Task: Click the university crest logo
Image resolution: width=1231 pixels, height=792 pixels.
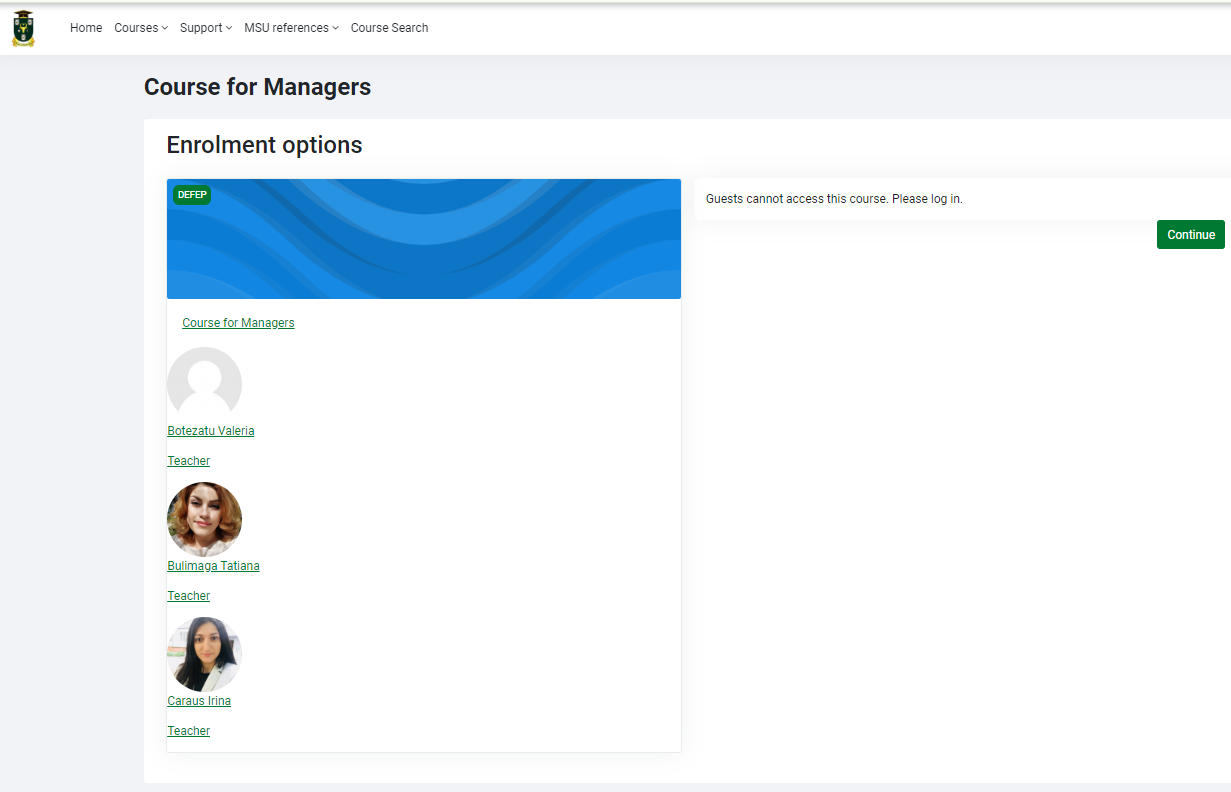Action: coord(23,28)
